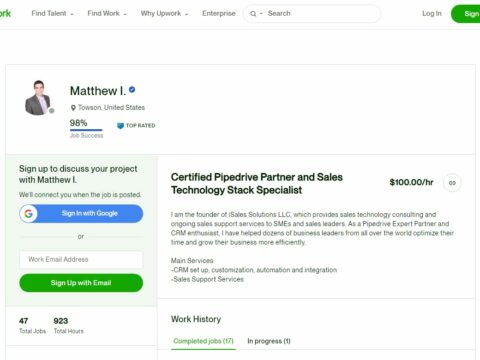Copy profile link with the round link icon
Viewport: 480px width, 360px height.
(x=452, y=183)
